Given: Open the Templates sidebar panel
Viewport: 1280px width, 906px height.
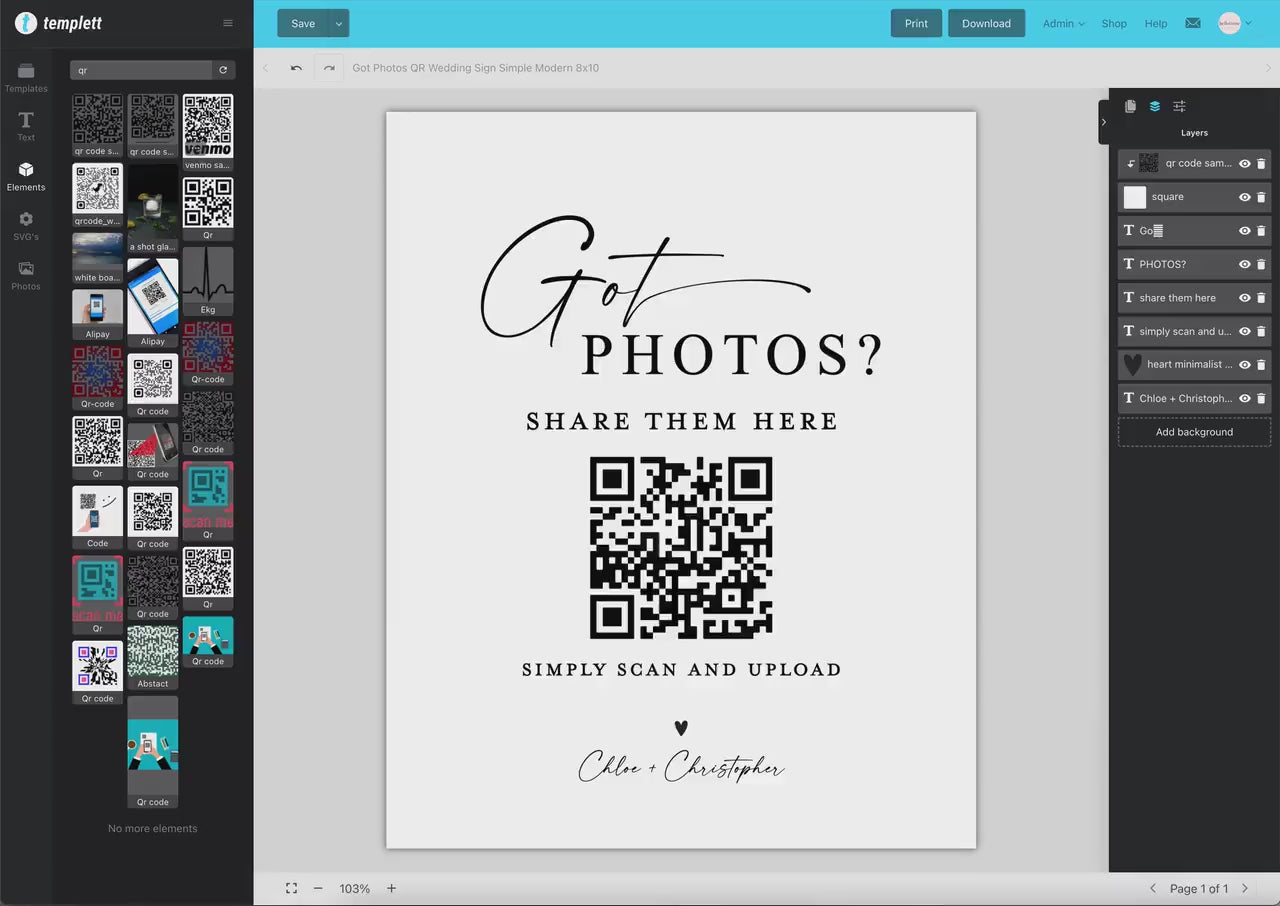Looking at the screenshot, I should (26, 78).
